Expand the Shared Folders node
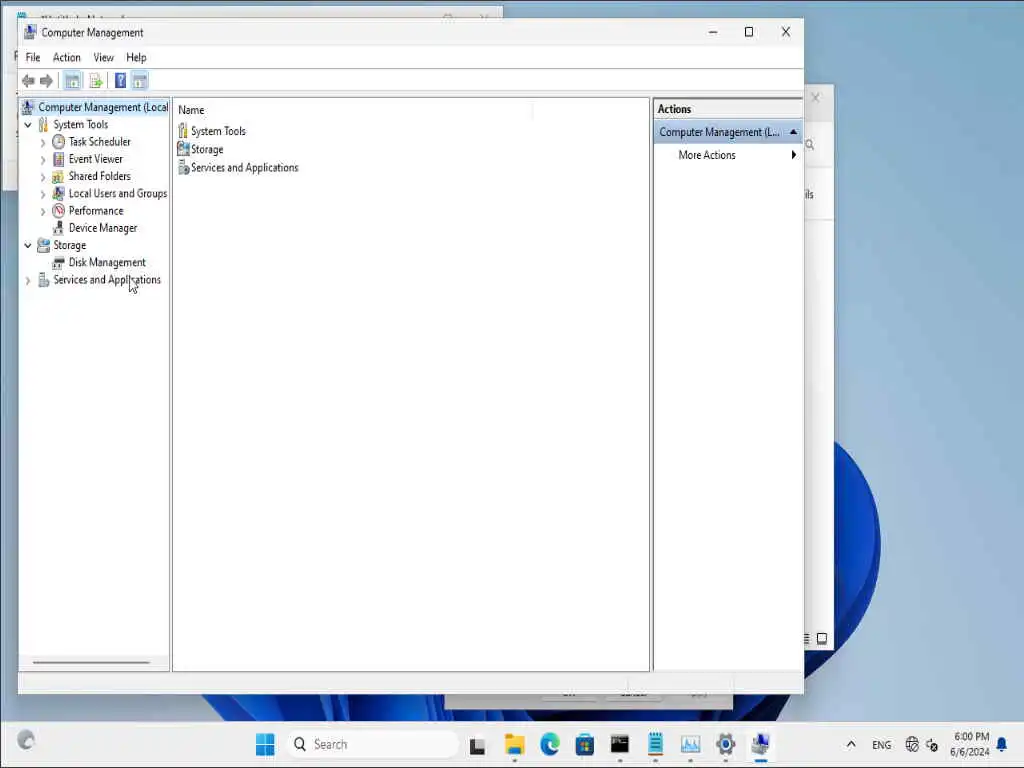Screen dimensions: 1024x768 (x=43, y=176)
